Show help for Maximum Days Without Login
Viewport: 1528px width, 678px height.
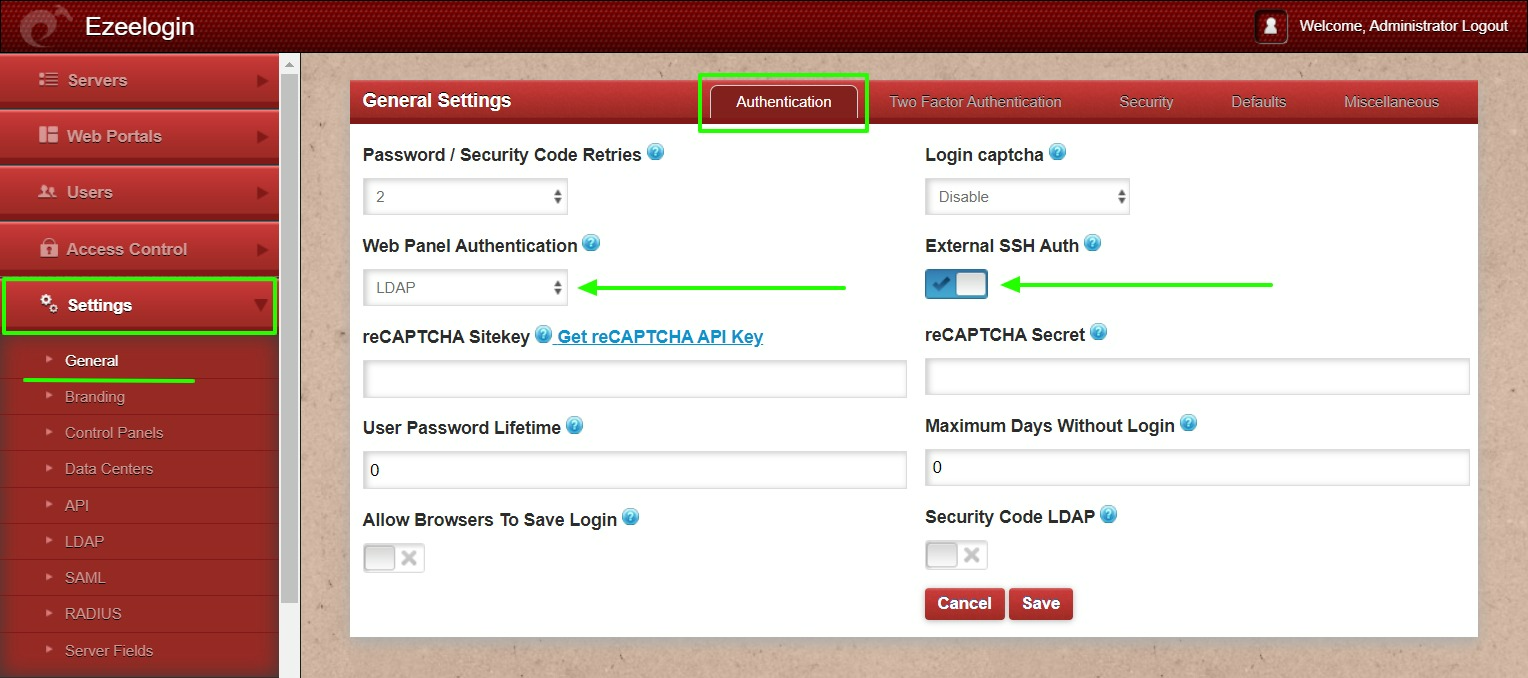(1188, 423)
